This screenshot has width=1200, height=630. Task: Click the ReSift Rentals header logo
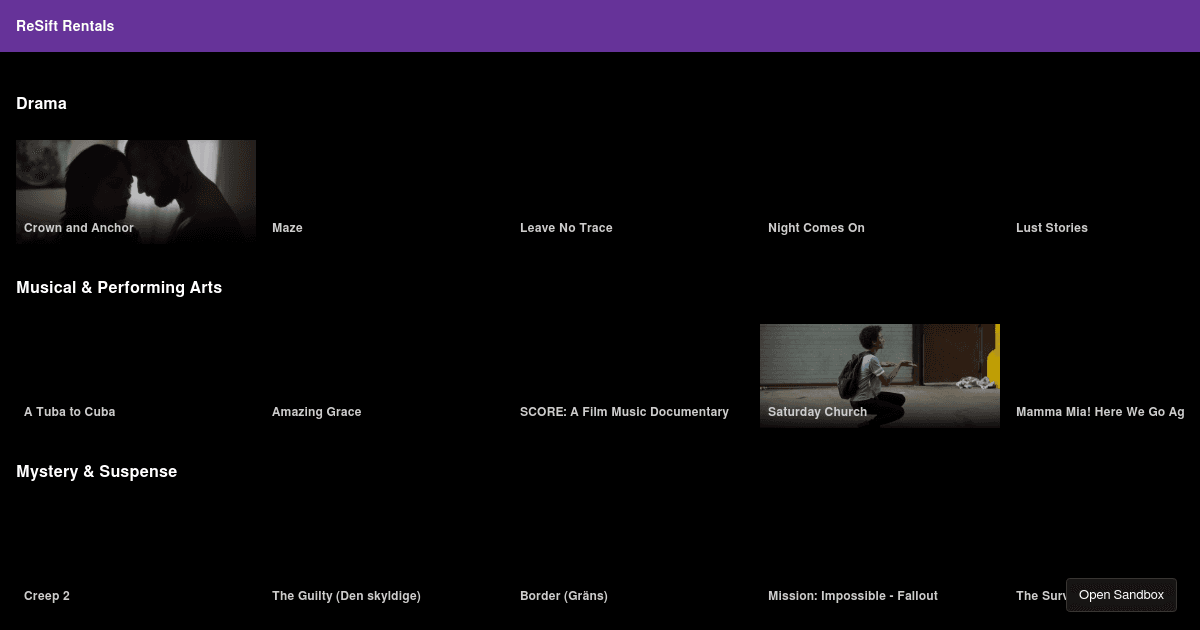(65, 26)
